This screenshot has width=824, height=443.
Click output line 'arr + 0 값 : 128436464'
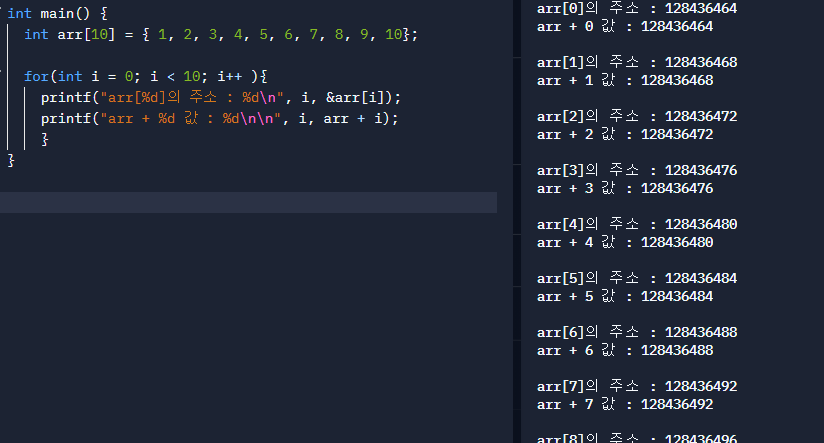pyautogui.click(x=625, y=26)
